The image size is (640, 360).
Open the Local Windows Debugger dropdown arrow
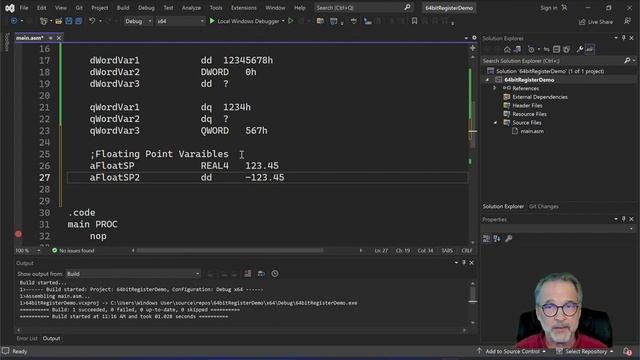tap(283, 21)
